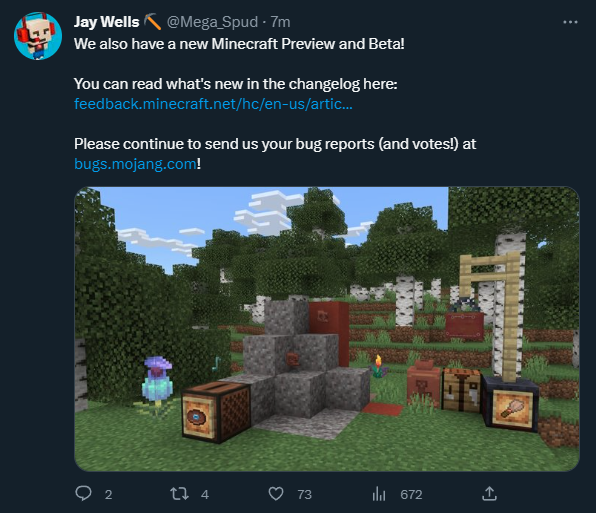The width and height of the screenshot is (596, 513).
Task: Open Jay Wells profile avatar
Action: pos(38,36)
